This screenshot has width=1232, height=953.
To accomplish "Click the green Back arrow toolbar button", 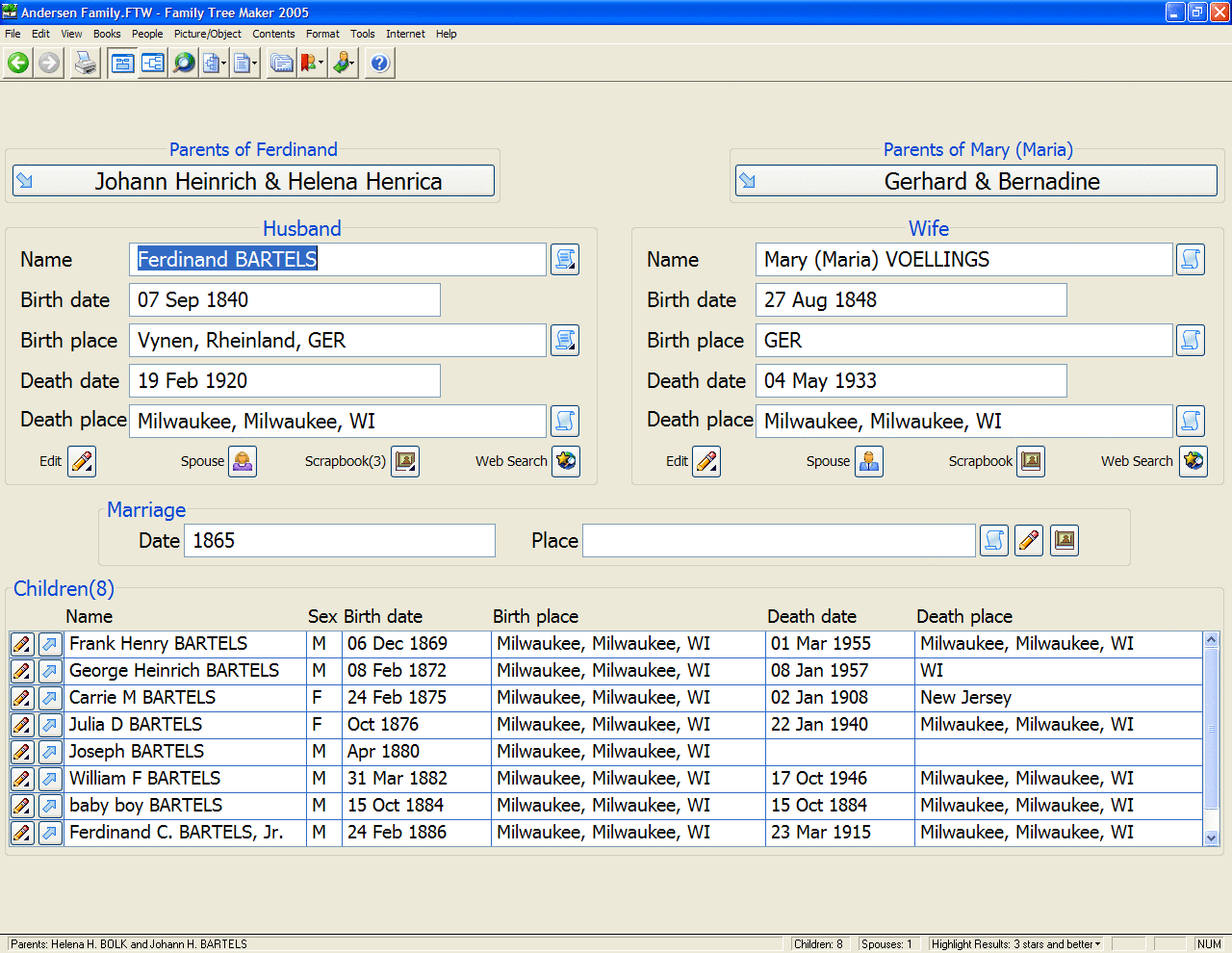I will [18, 64].
